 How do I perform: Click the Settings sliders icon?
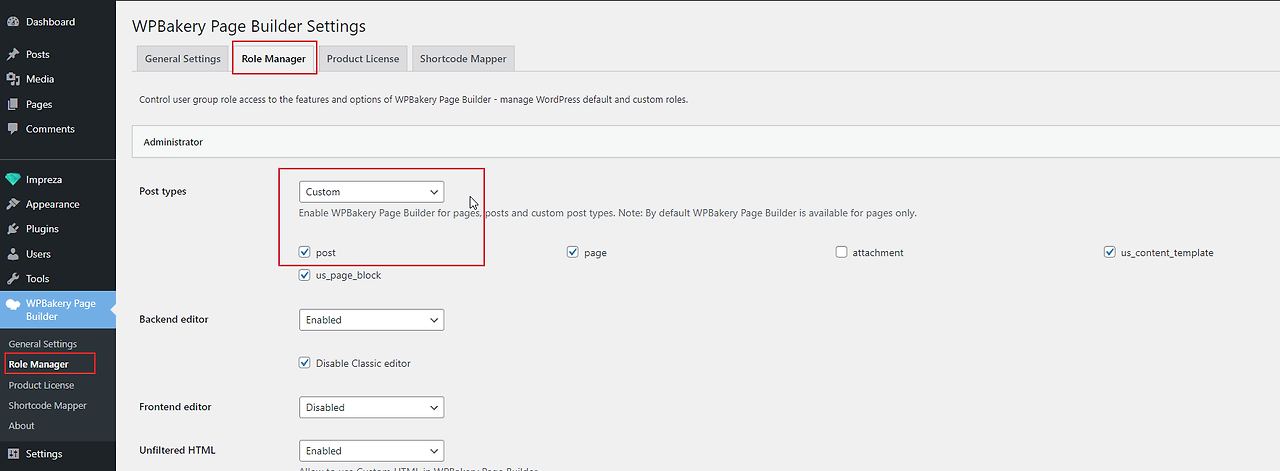pyautogui.click(x=13, y=454)
